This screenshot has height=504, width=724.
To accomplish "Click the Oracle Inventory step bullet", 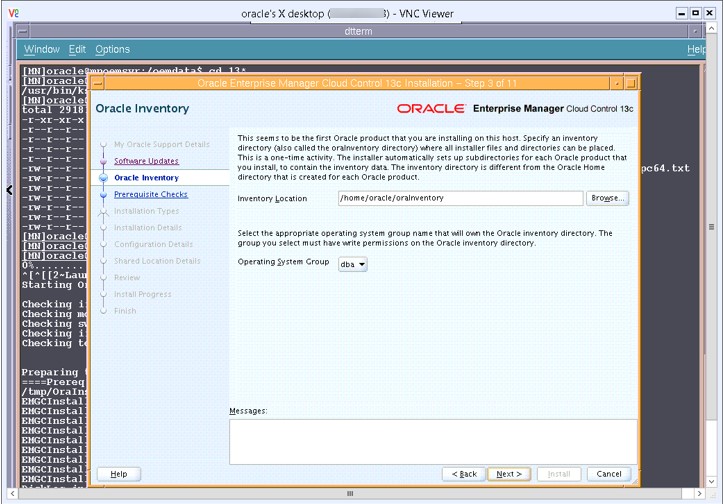I will (x=103, y=178).
